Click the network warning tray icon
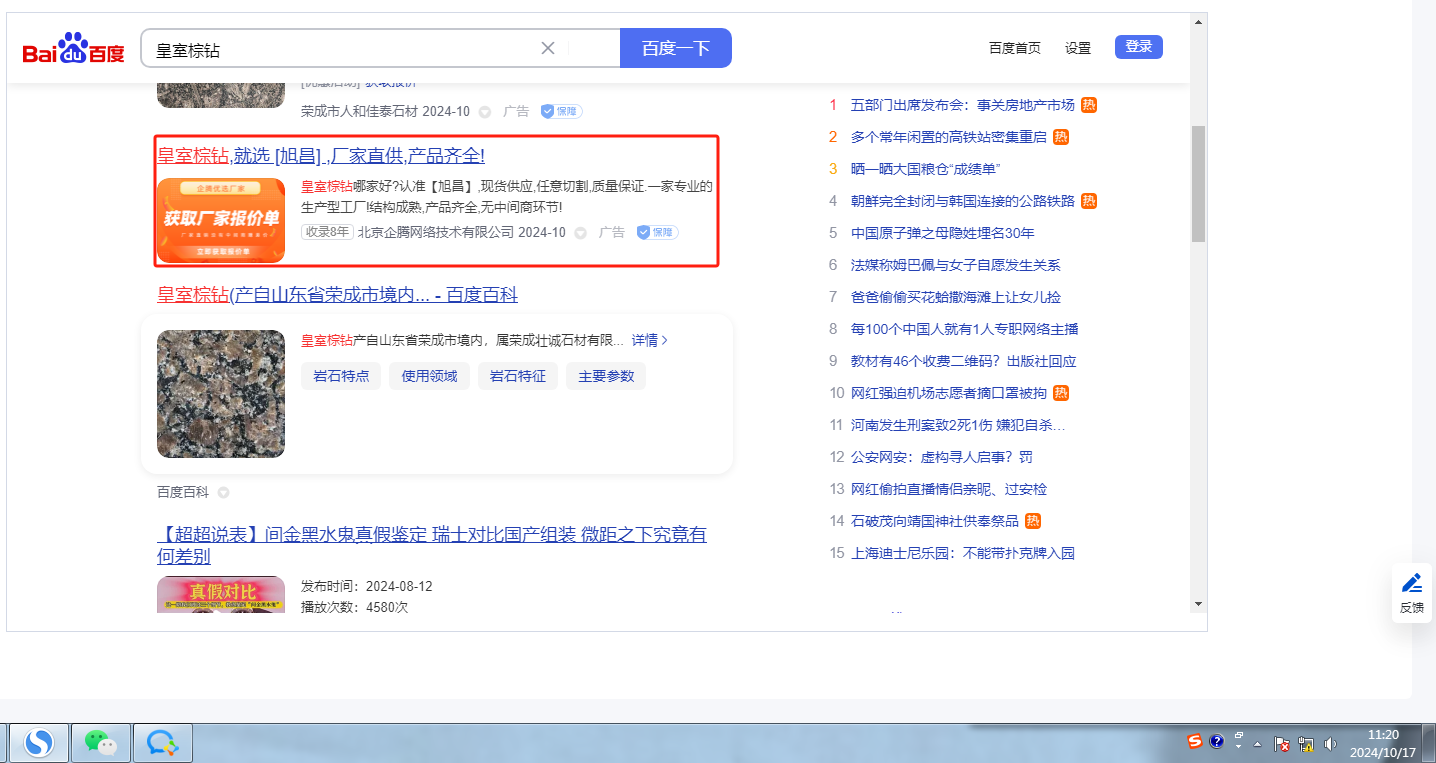 click(x=1305, y=743)
